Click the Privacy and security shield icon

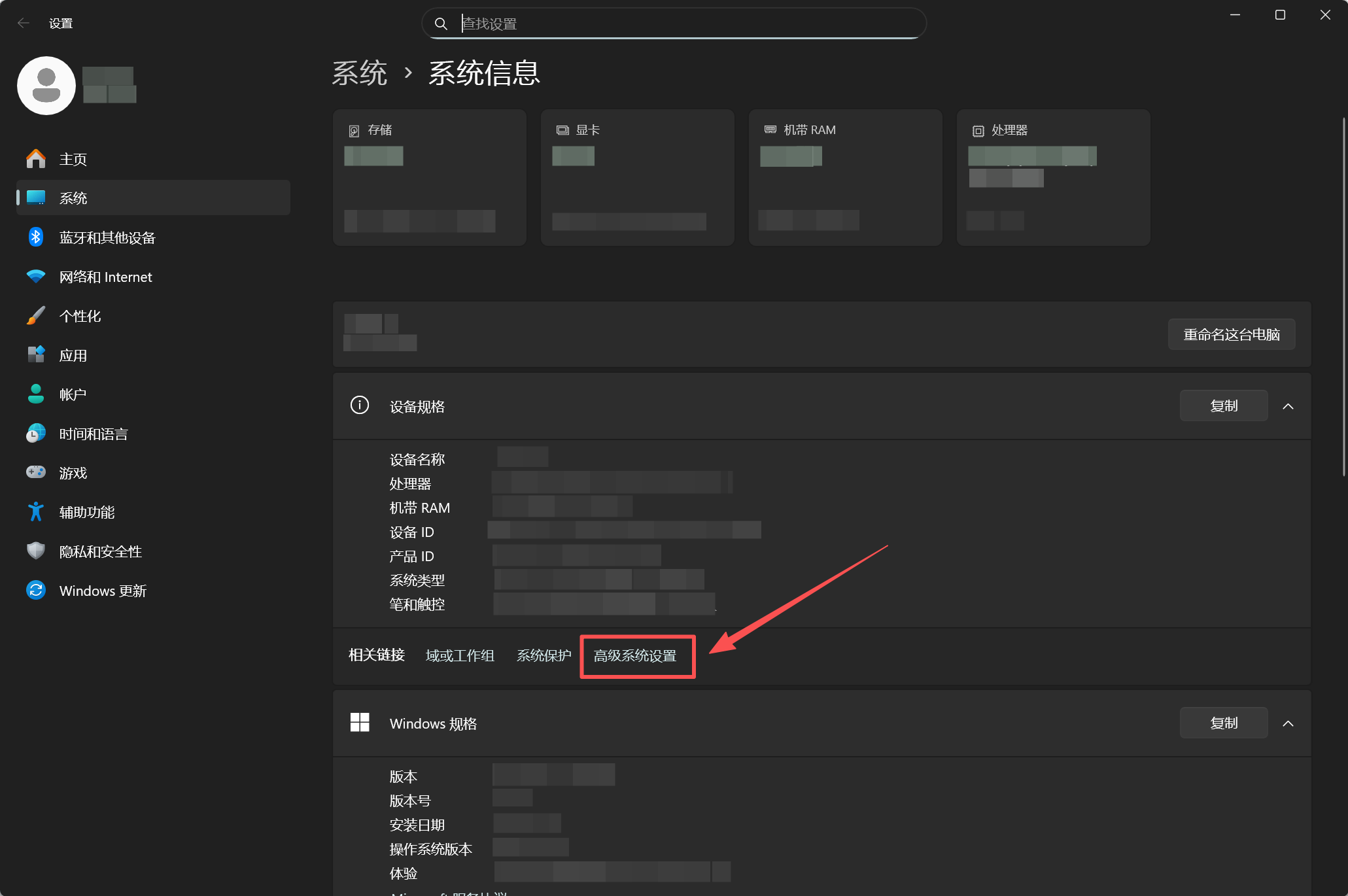(36, 551)
